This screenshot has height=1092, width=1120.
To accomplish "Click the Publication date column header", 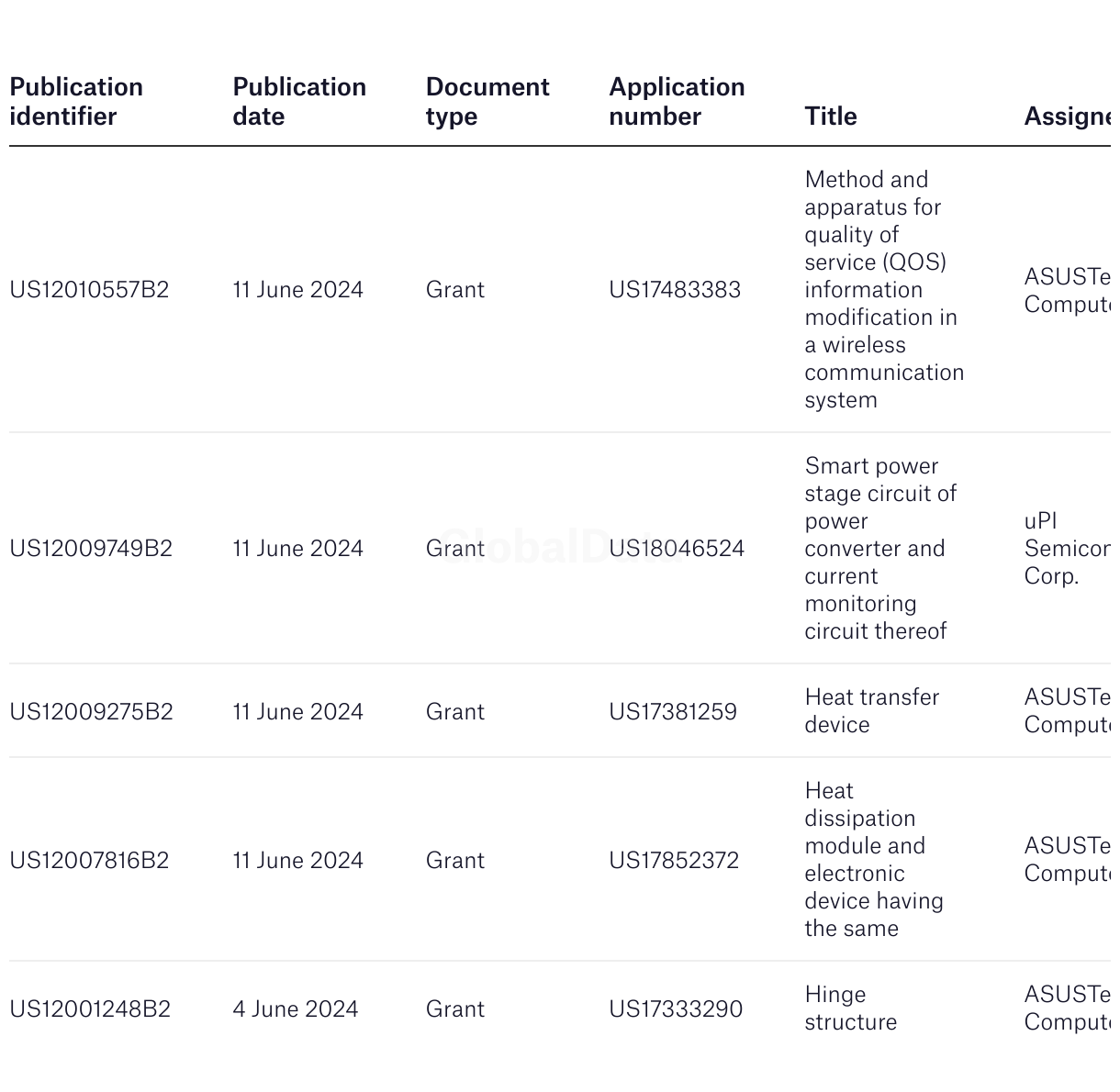I will [299, 101].
